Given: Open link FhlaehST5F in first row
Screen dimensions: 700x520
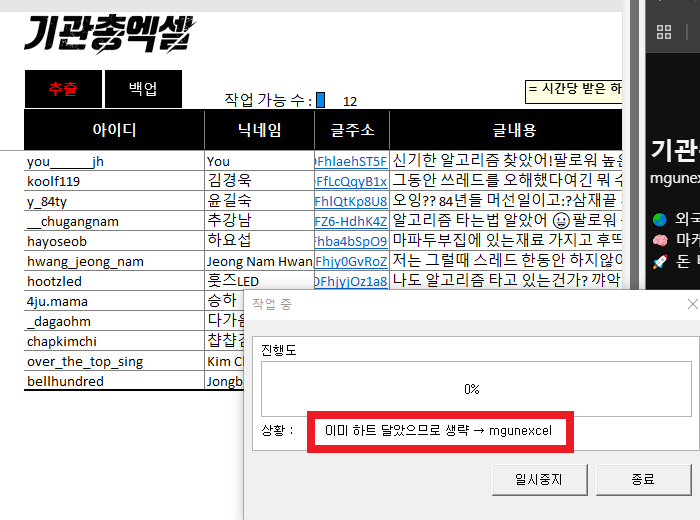Looking at the screenshot, I should click(x=351, y=161).
